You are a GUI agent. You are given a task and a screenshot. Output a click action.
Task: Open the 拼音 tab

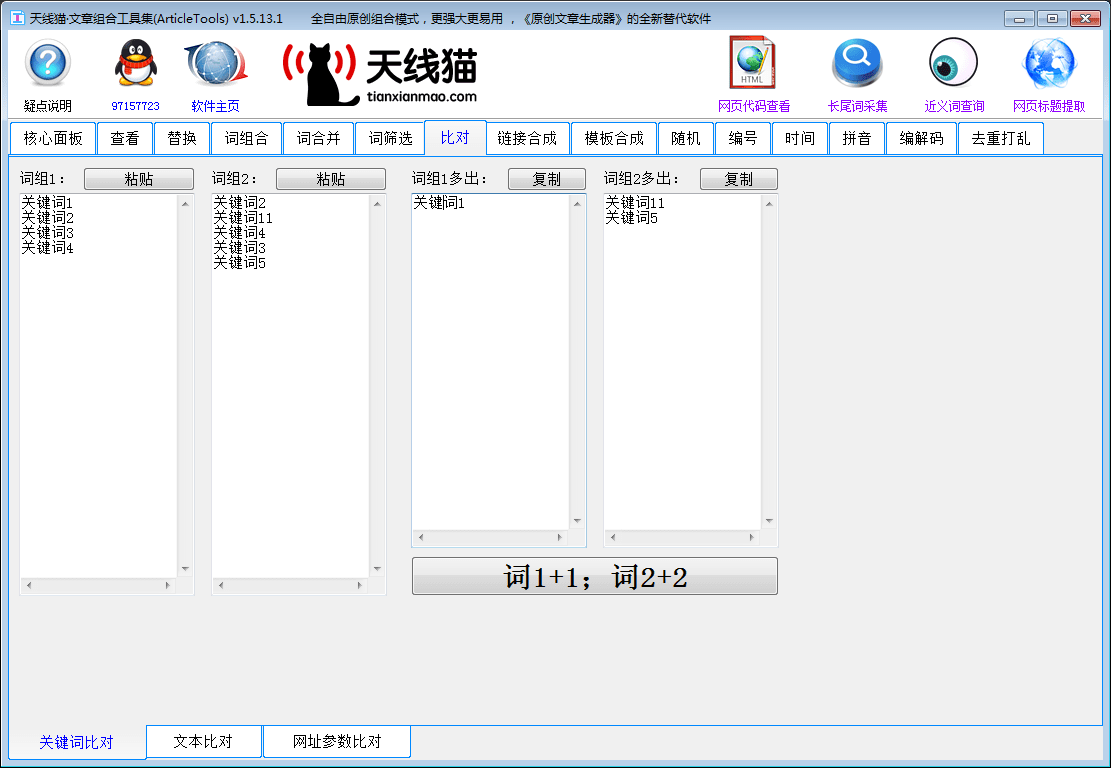coord(857,138)
